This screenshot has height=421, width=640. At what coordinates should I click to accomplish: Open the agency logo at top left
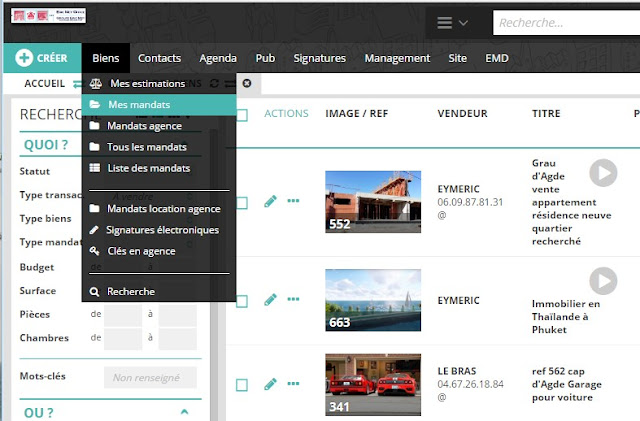click(49, 16)
